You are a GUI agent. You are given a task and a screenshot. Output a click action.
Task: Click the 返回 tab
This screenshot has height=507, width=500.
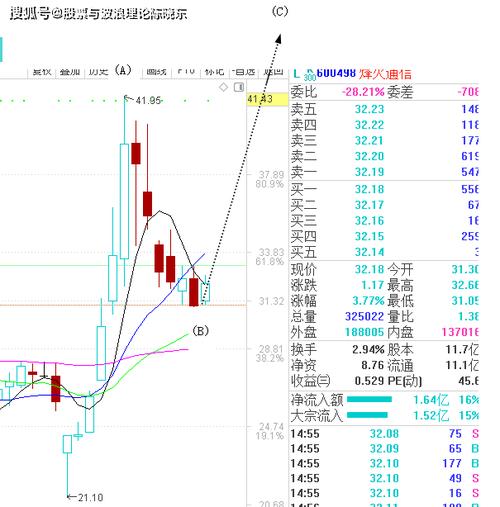pyautogui.click(x=273, y=72)
